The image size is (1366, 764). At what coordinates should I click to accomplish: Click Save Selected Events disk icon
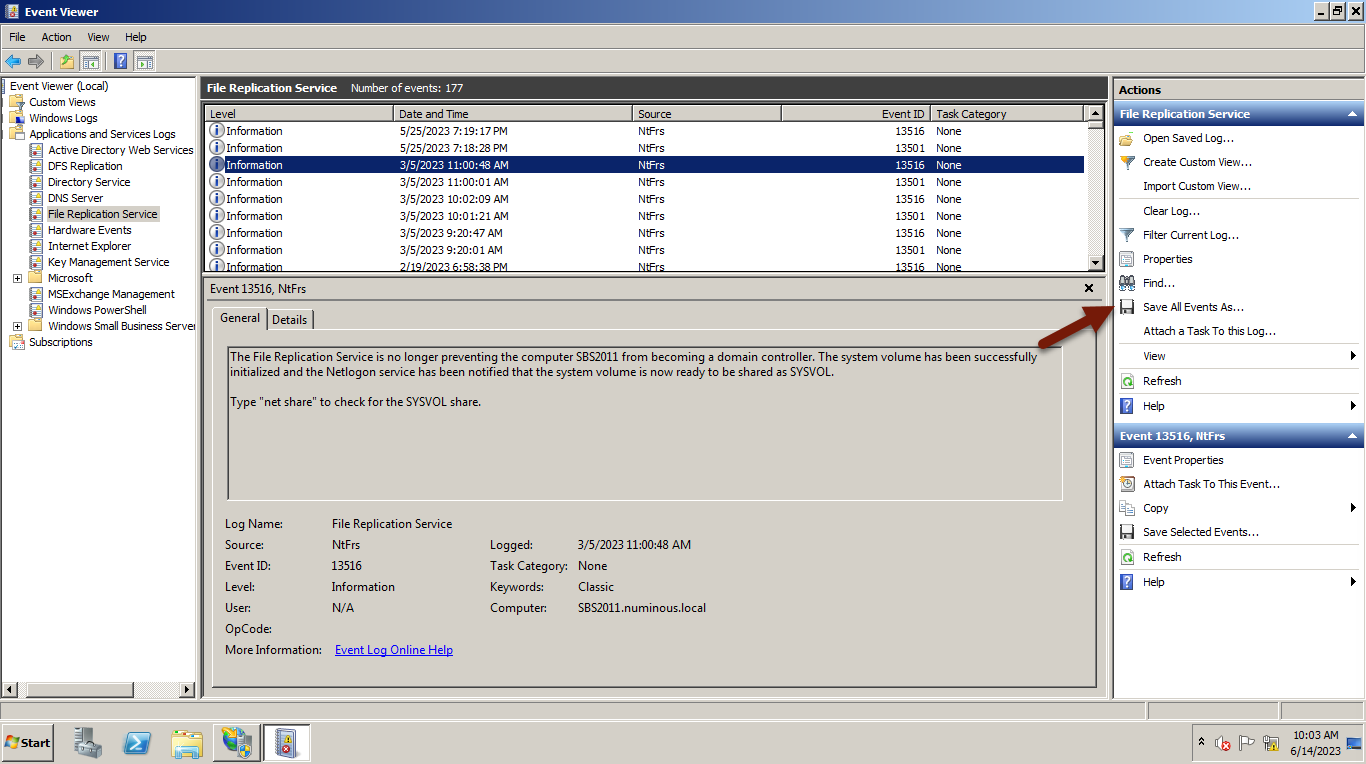(x=1127, y=532)
